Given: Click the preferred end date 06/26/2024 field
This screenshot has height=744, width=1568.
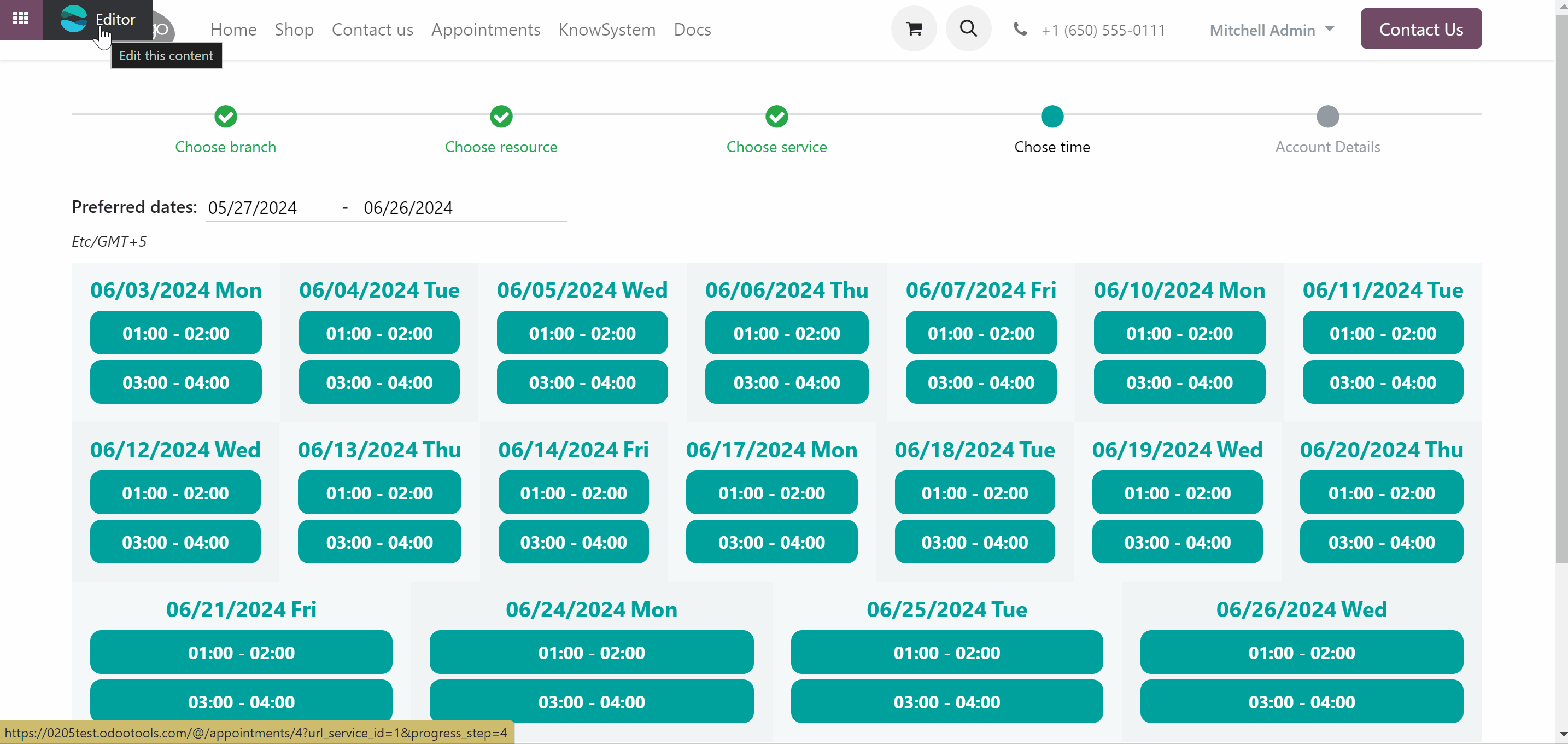Looking at the screenshot, I should click(463, 208).
